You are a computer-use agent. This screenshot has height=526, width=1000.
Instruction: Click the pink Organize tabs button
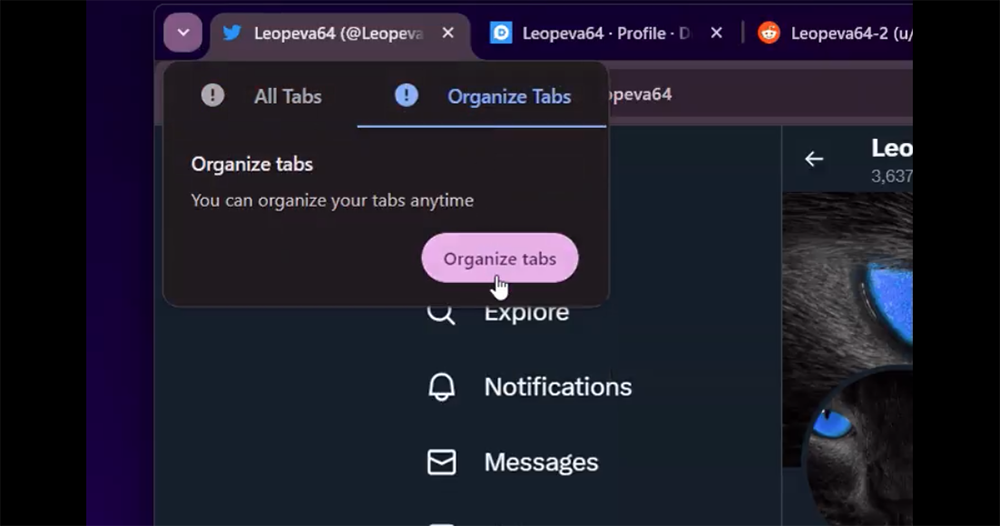point(500,258)
